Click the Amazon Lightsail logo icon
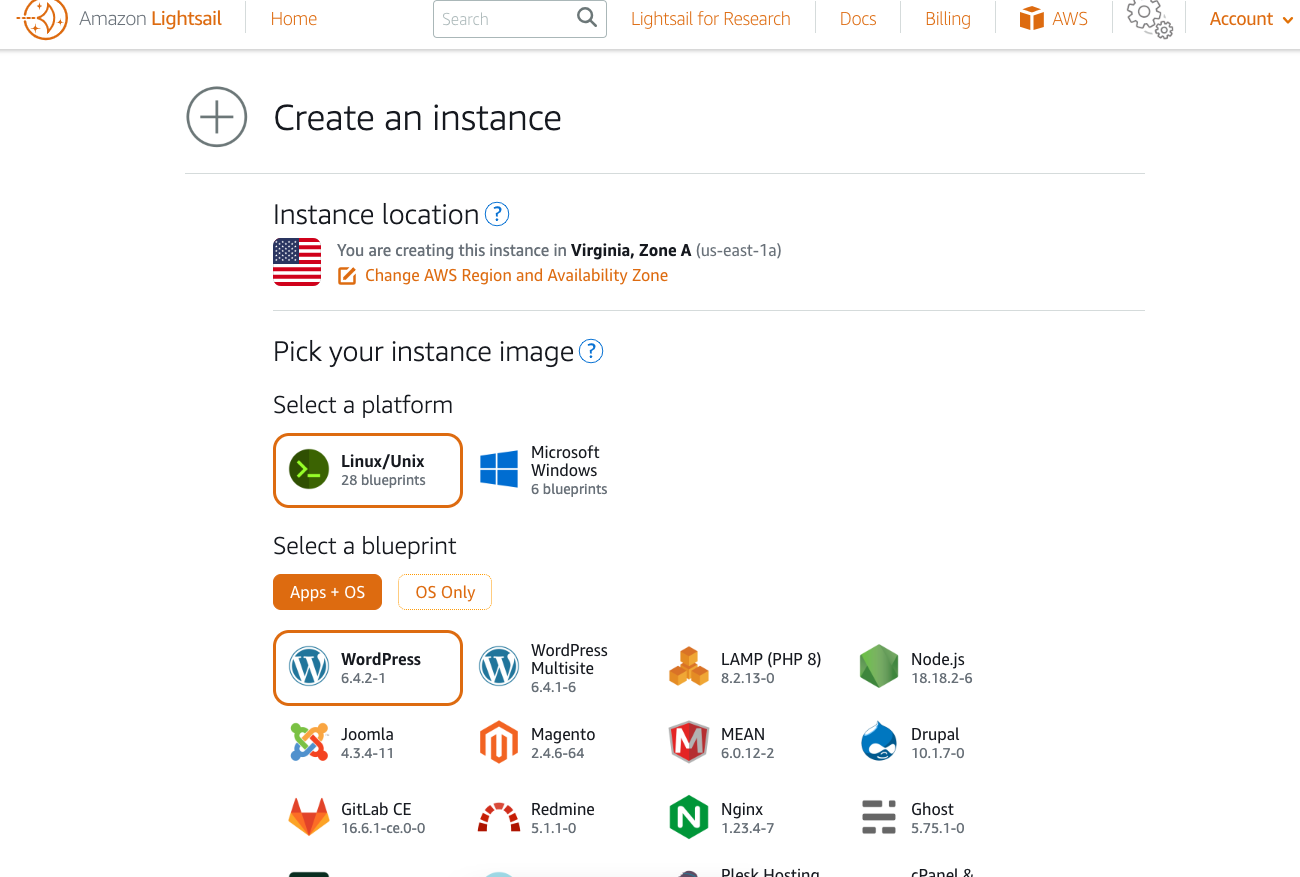1300x877 pixels. 42,19
